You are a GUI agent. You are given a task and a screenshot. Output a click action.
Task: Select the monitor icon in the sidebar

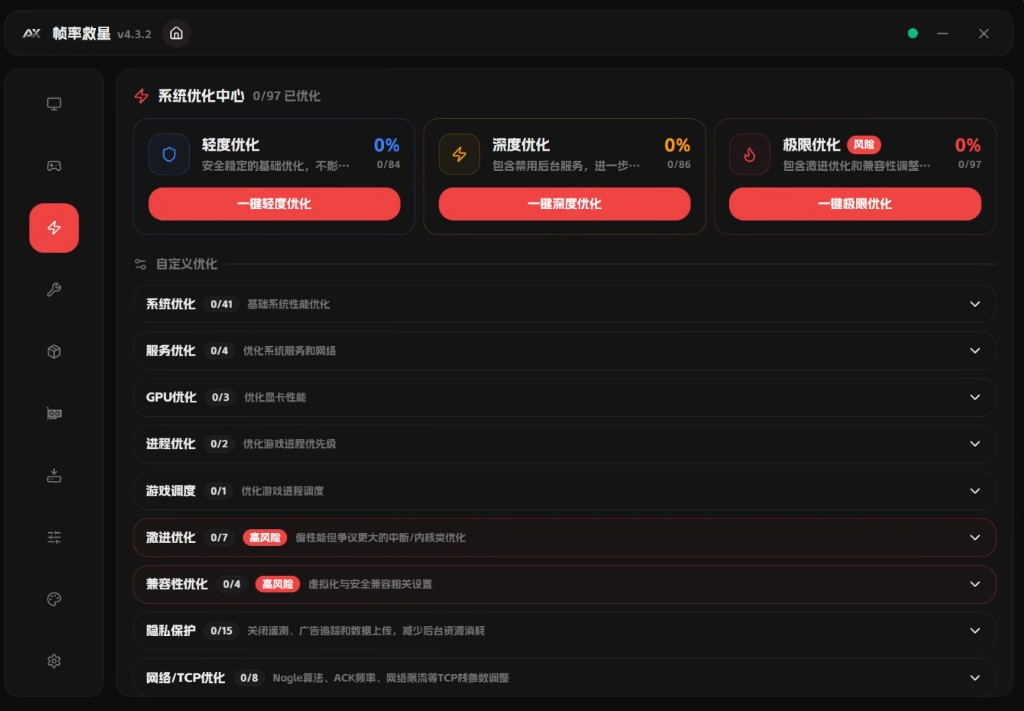tap(53, 103)
